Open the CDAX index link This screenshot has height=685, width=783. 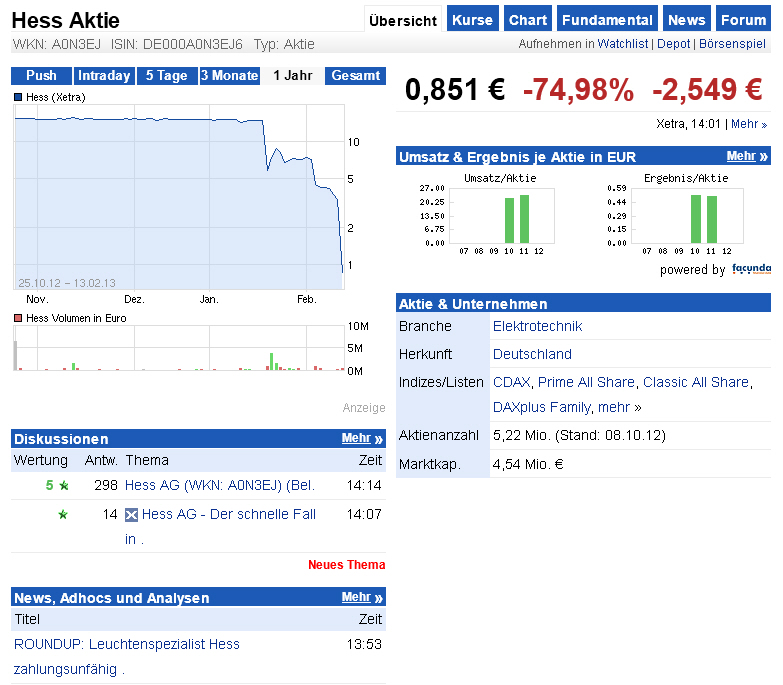tap(511, 382)
